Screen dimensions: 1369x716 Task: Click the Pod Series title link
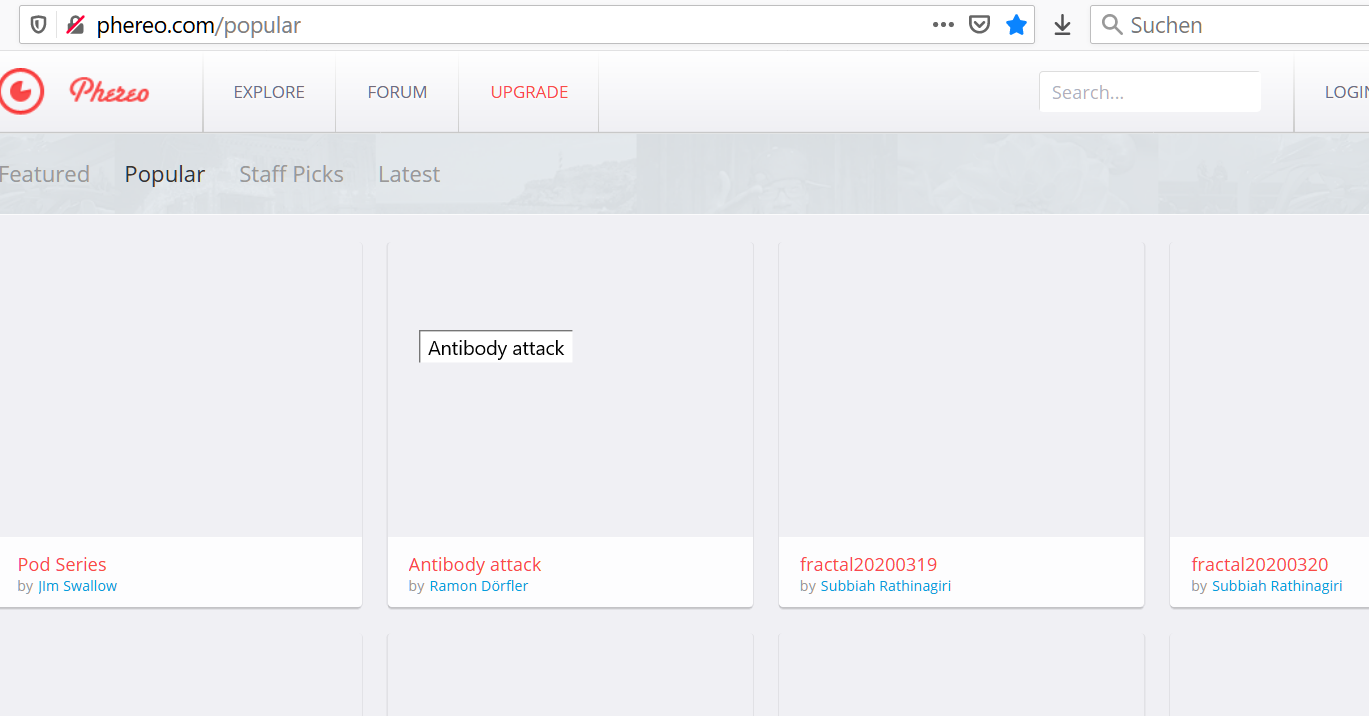pyautogui.click(x=62, y=564)
